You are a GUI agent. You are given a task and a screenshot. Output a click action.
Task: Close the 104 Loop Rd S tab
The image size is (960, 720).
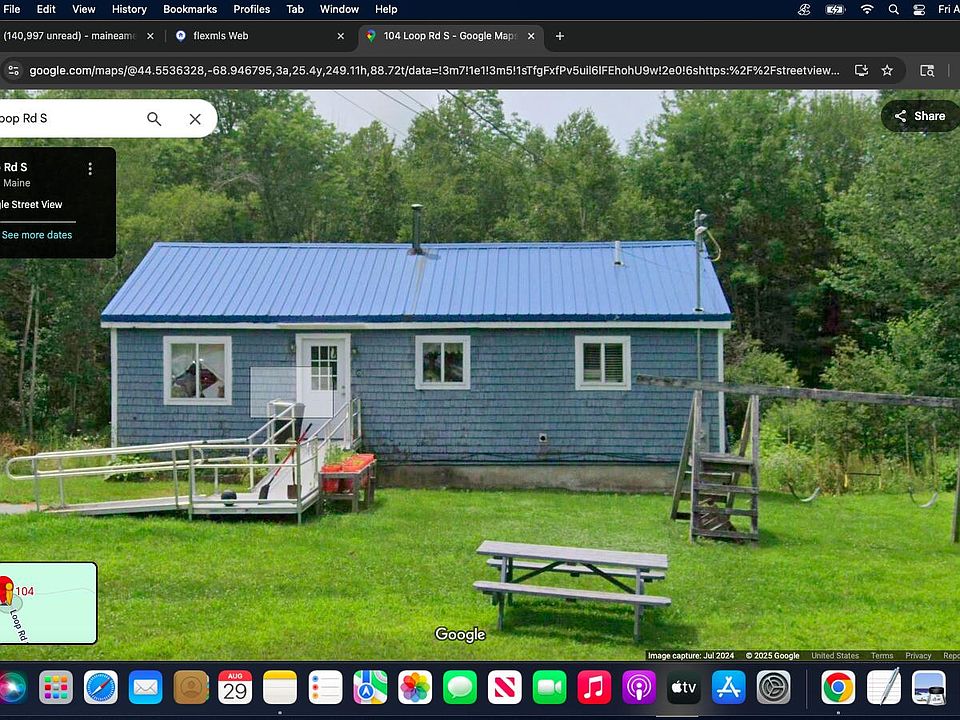tap(531, 36)
